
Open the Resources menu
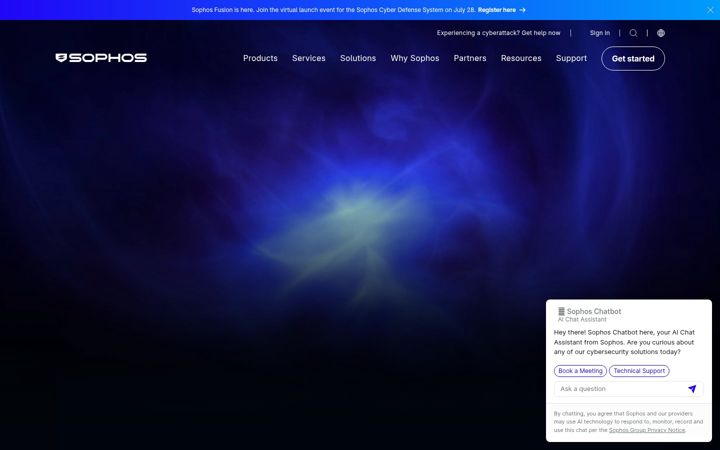pos(521,58)
